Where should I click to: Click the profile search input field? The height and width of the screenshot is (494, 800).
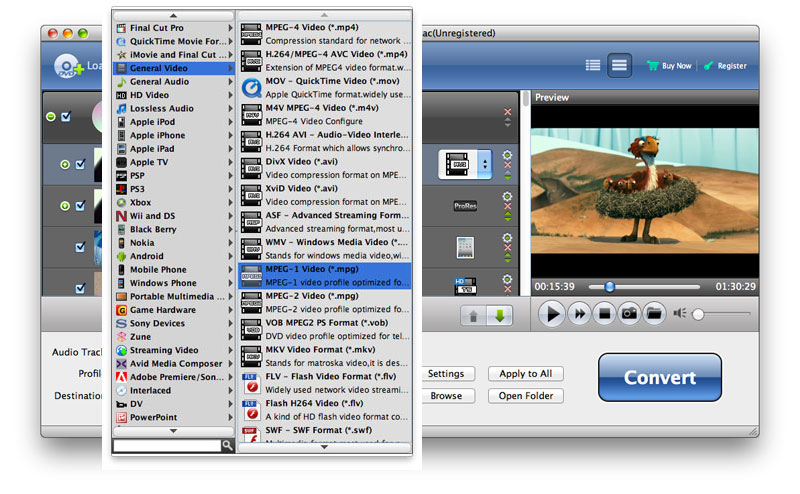pos(166,446)
